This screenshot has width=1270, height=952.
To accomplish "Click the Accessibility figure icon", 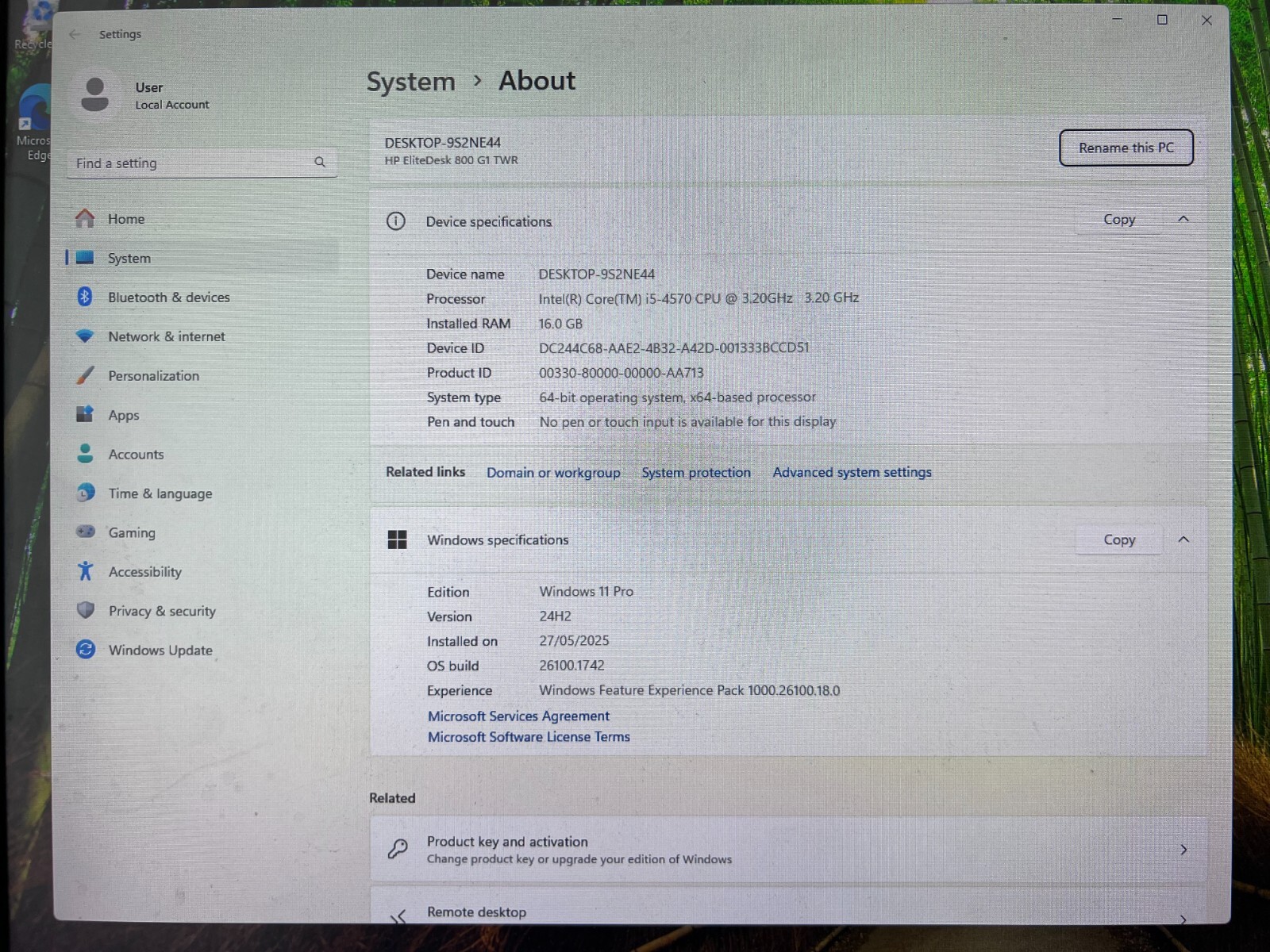I will [x=85, y=570].
